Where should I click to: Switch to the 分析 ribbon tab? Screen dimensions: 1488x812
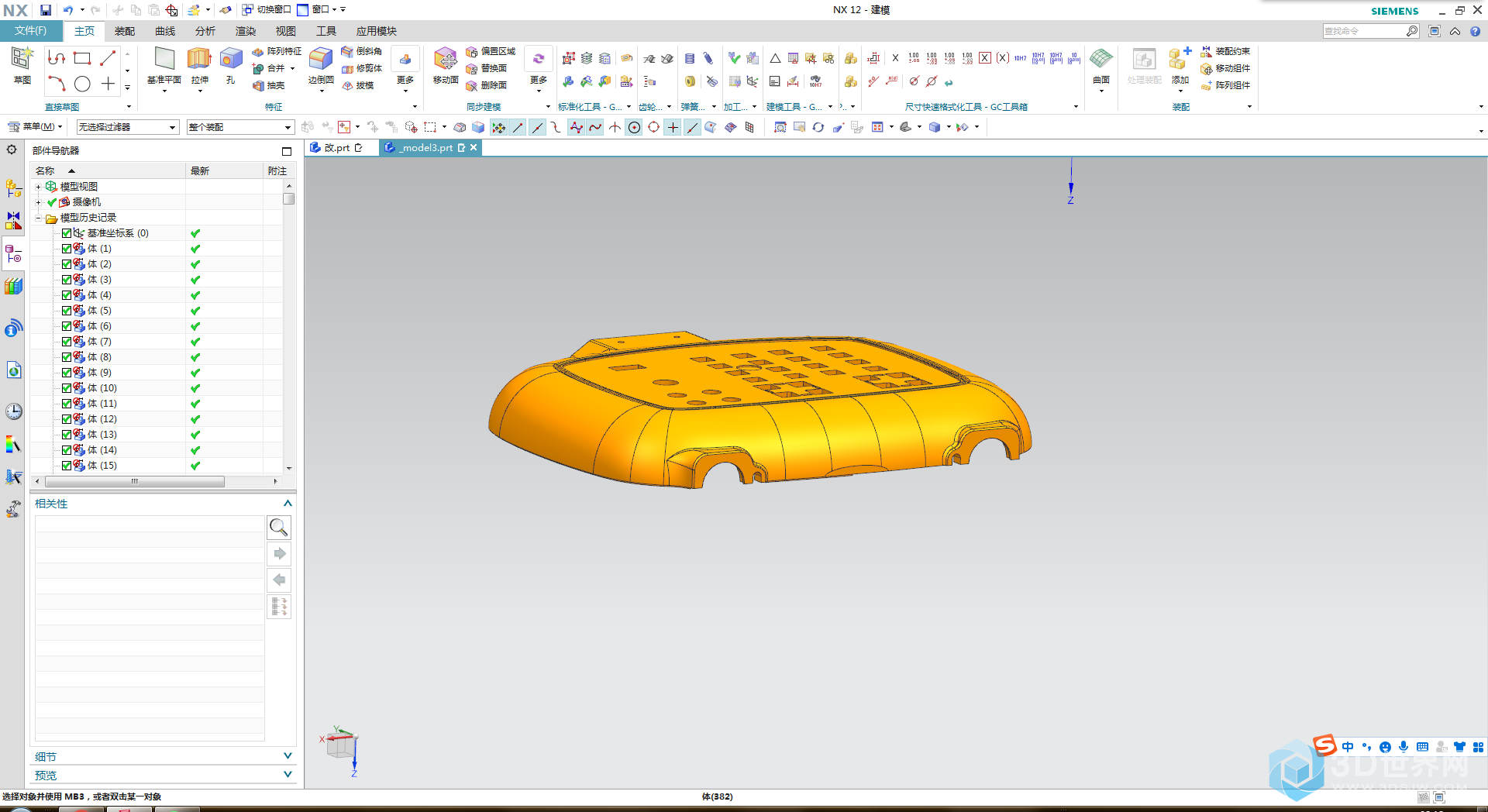(205, 31)
